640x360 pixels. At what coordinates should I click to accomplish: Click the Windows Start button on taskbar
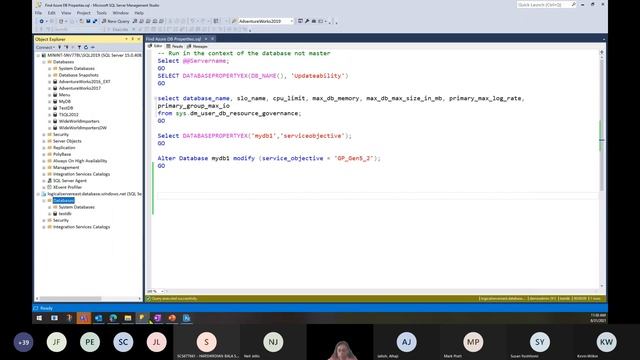tap(39, 318)
